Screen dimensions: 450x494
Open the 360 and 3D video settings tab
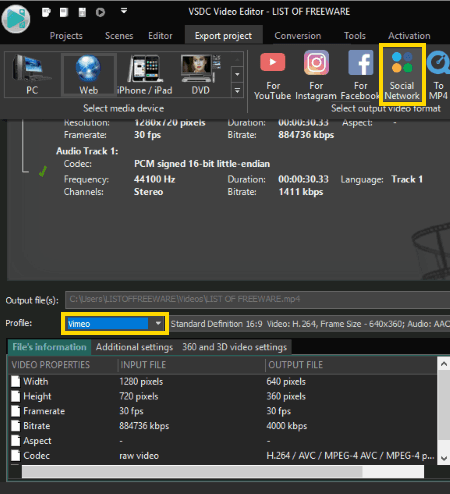tap(234, 347)
